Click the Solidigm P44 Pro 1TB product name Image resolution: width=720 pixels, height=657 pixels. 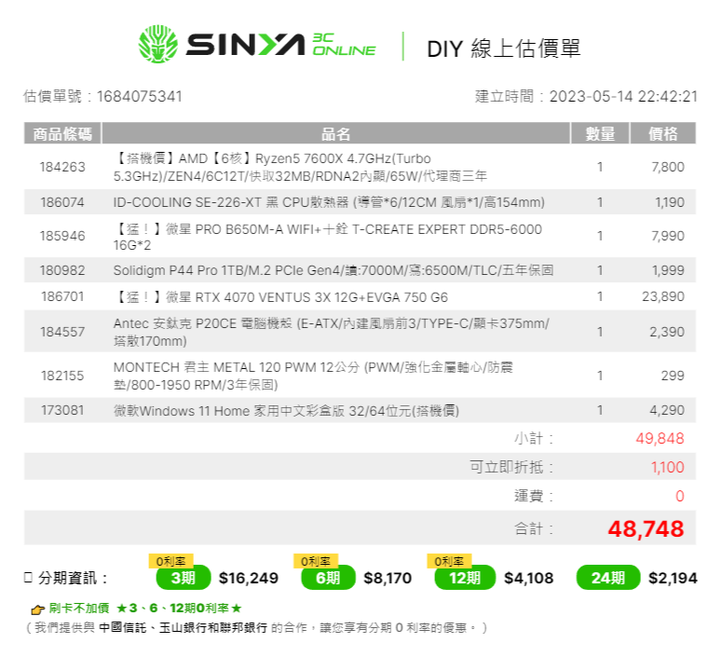333,270
